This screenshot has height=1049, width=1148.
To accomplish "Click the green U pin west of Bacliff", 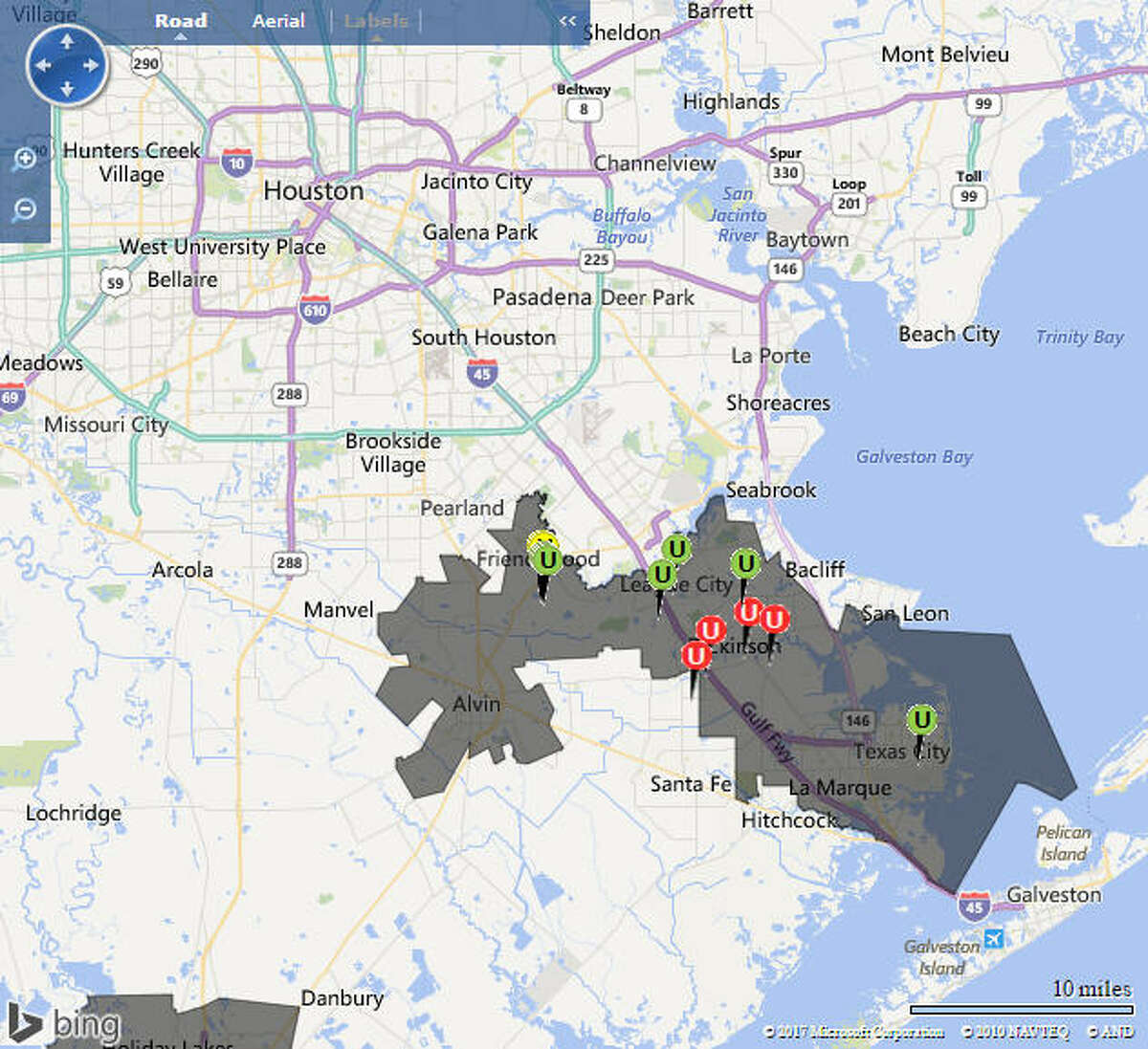I will pos(745,564).
